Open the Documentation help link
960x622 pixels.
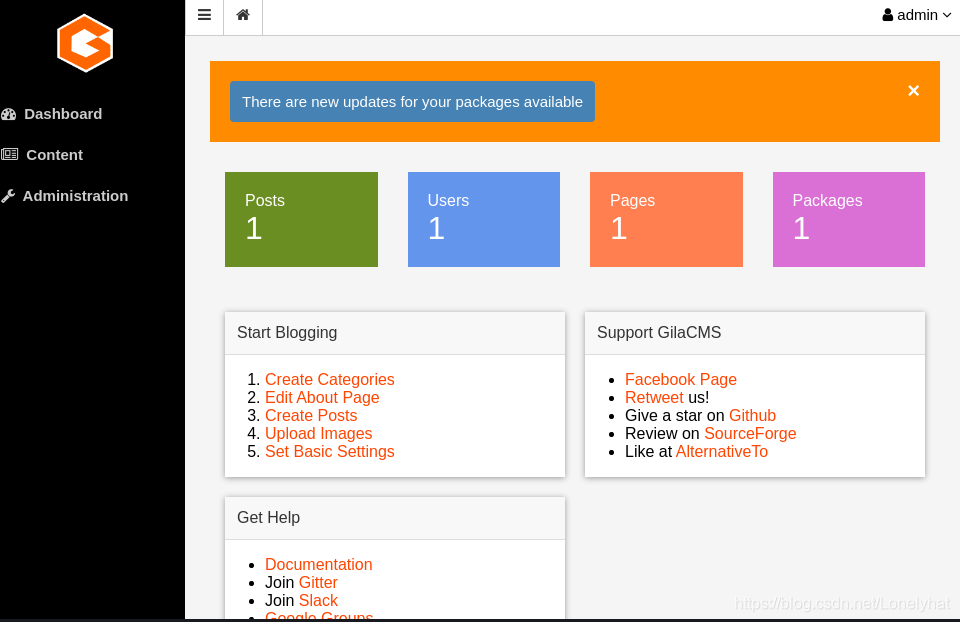pyautogui.click(x=318, y=564)
